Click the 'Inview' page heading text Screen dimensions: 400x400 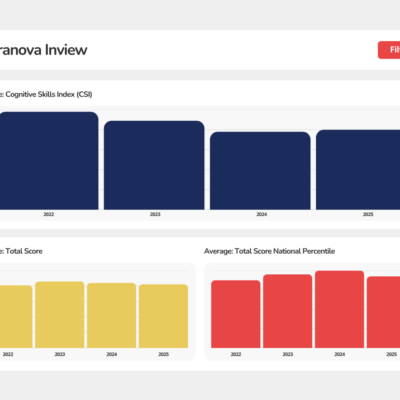pos(66,50)
